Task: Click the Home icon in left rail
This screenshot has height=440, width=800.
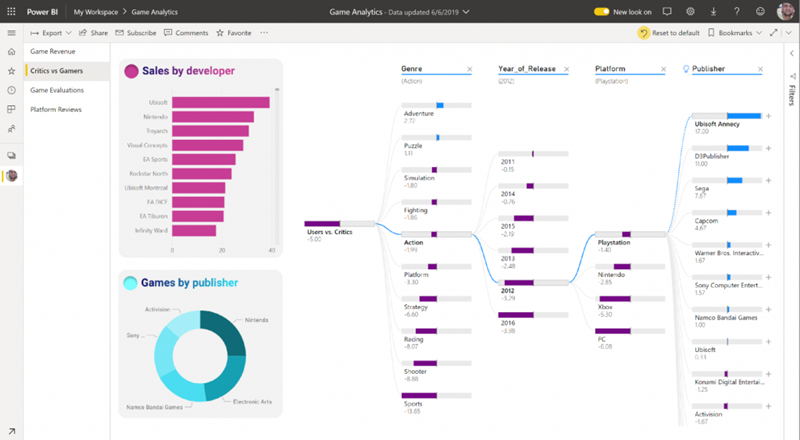Action: tap(11, 52)
